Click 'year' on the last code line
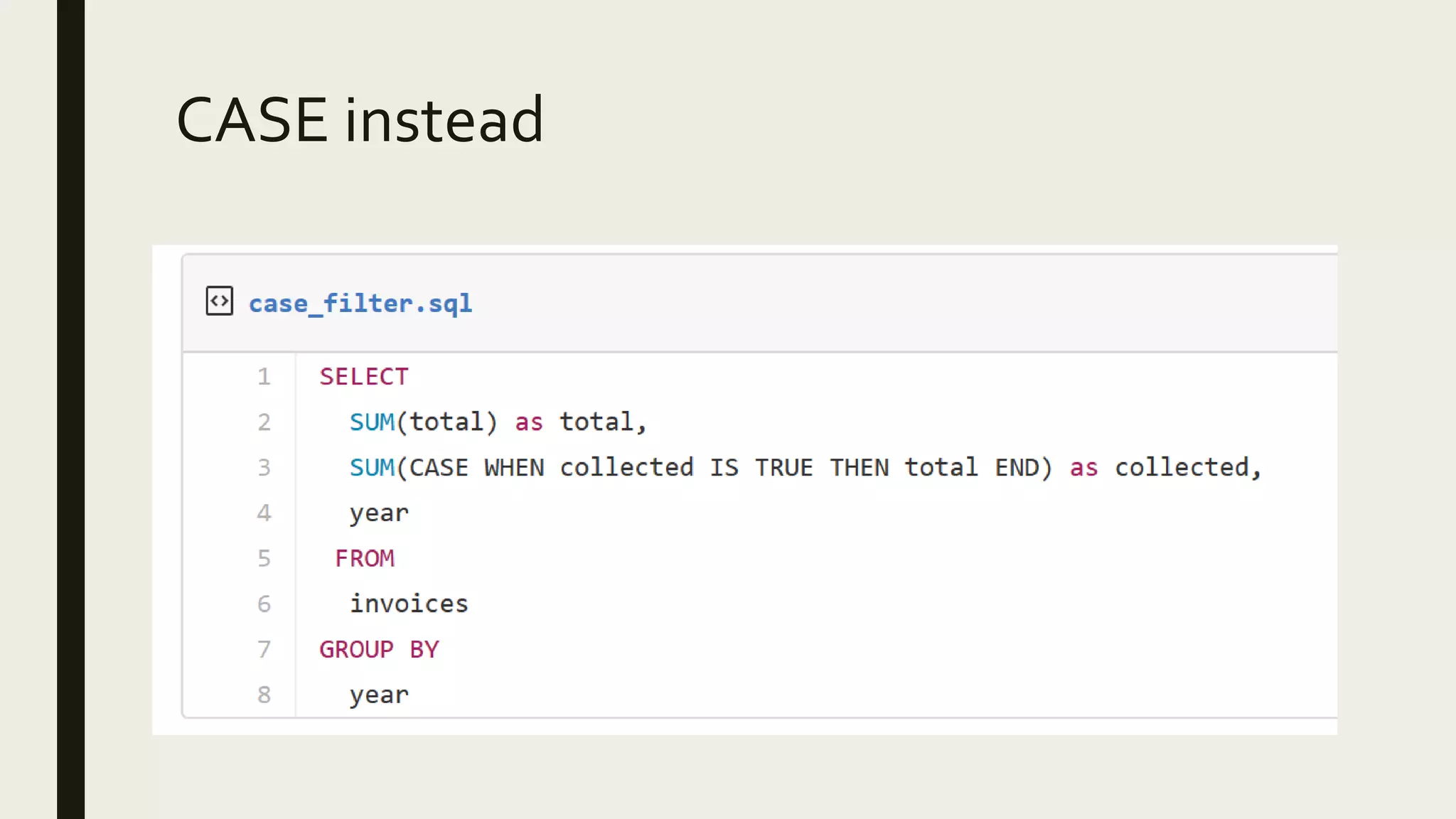Screen dimensions: 1456x819 [x=379, y=695]
